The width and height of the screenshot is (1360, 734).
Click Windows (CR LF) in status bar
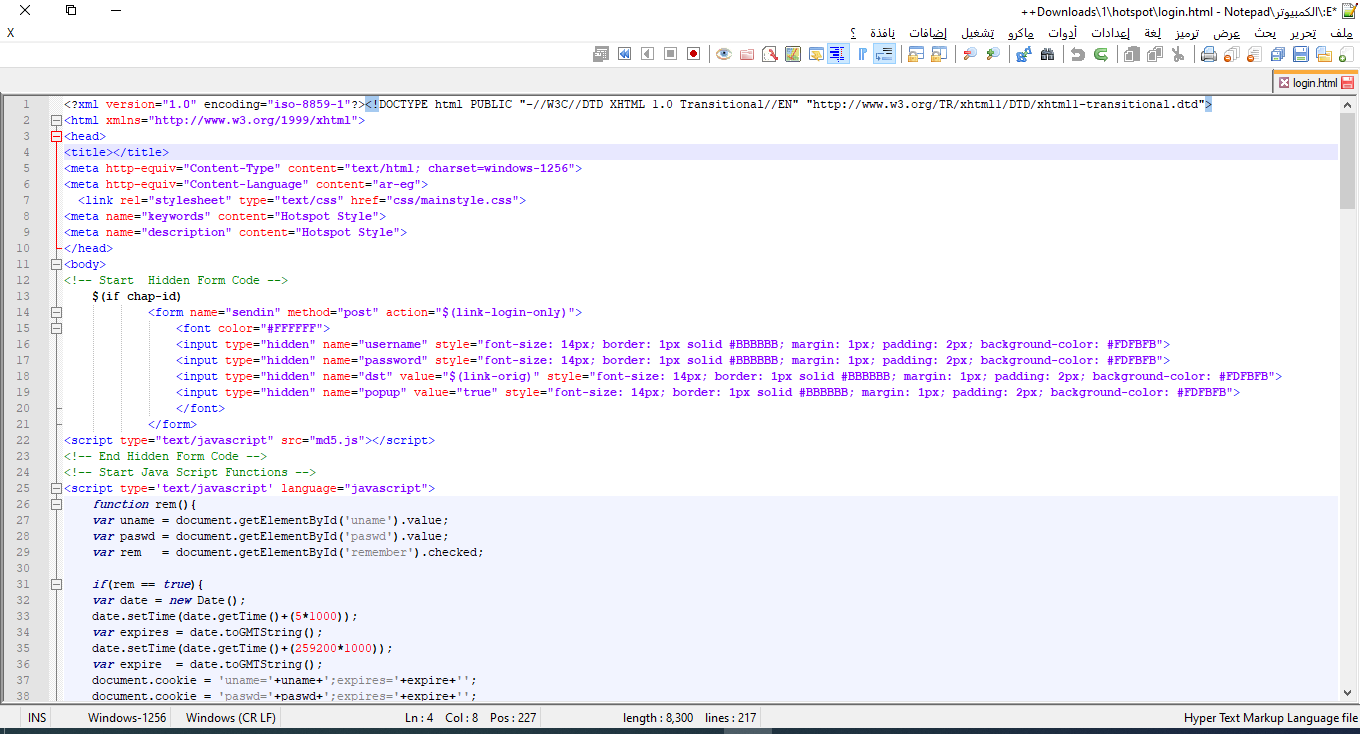click(231, 718)
